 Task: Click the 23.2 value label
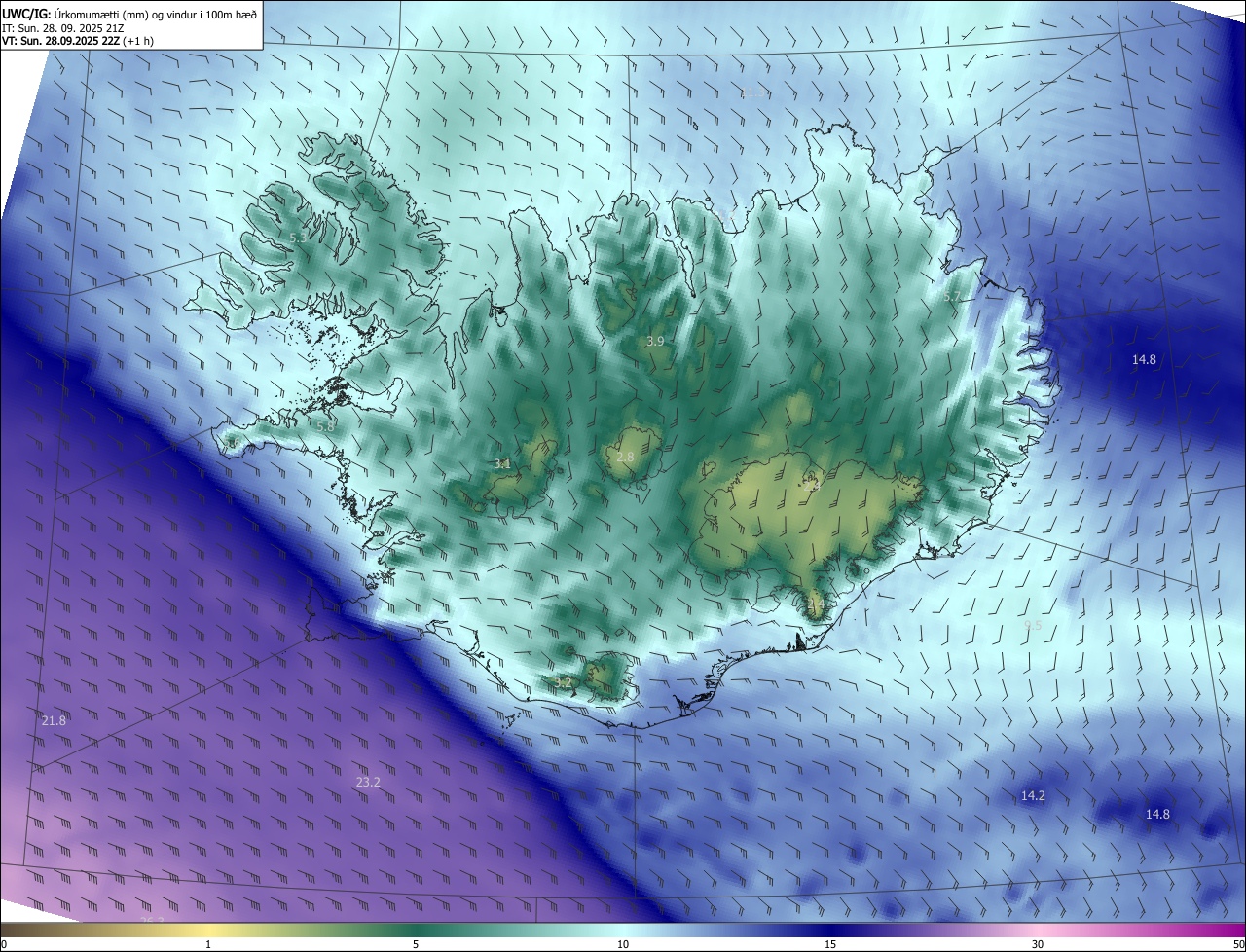click(x=368, y=782)
